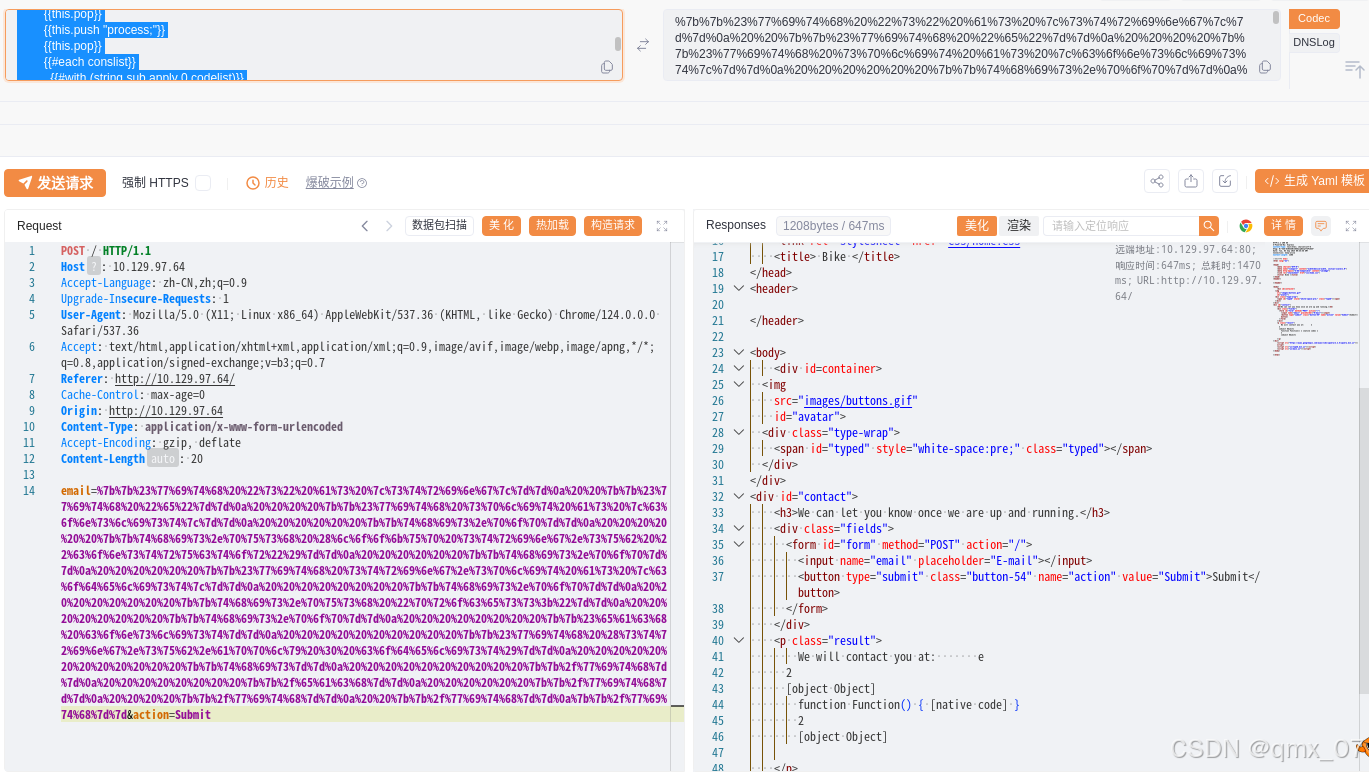Click the {{#each conslist}} line in codec input
Viewport: 1369px width, 772px height.
90,62
